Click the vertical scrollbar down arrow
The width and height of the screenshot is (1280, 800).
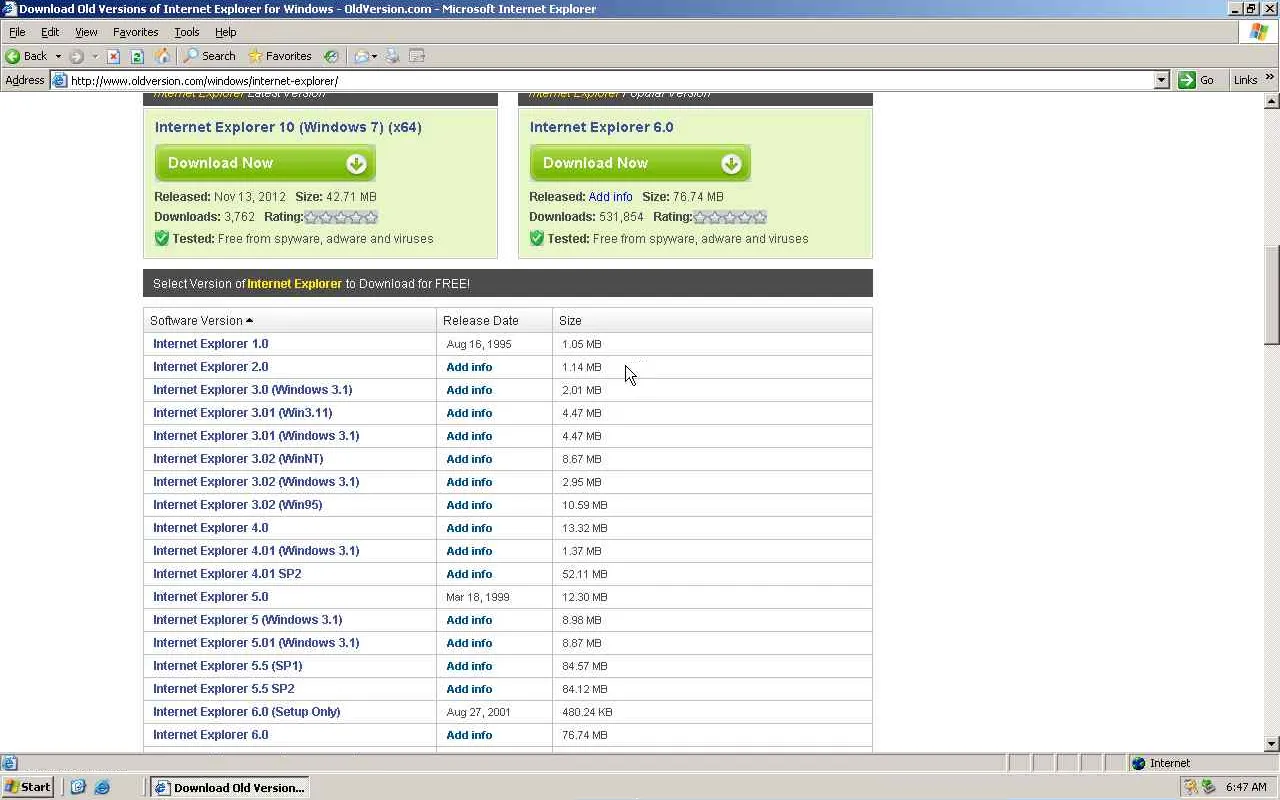tap(1272, 744)
